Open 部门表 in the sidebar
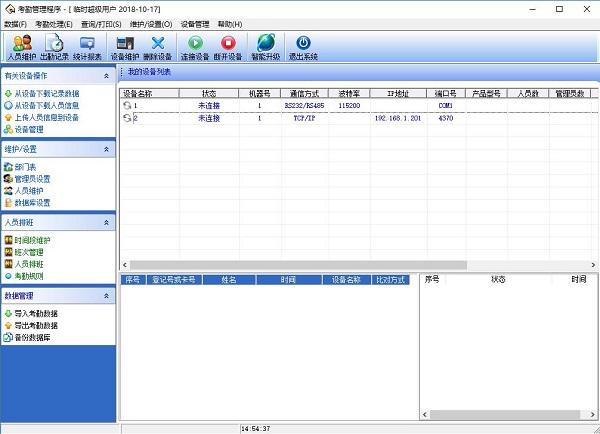The image size is (600, 434). (x=26, y=167)
